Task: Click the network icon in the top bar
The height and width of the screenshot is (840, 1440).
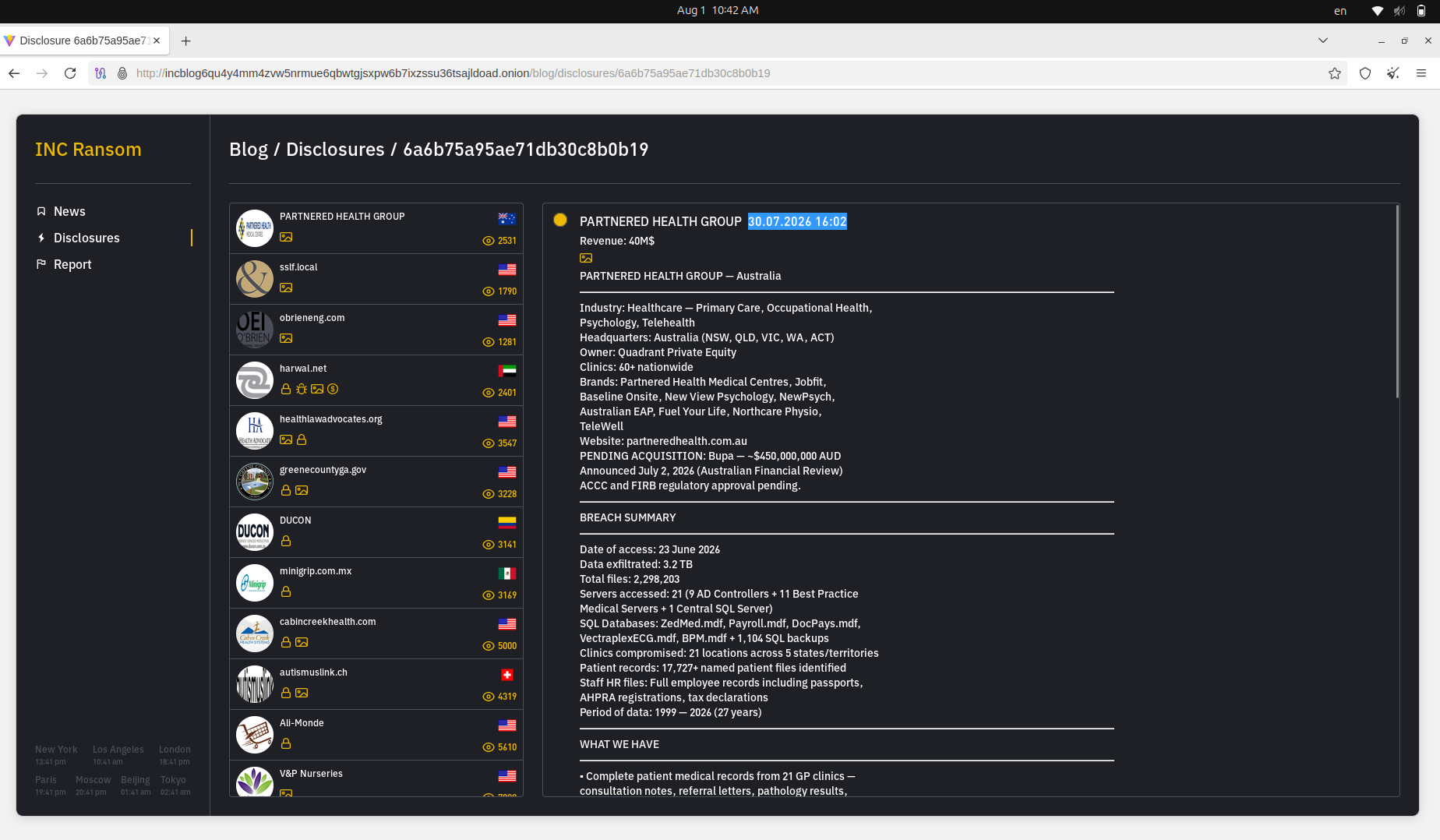Action: (x=1378, y=11)
